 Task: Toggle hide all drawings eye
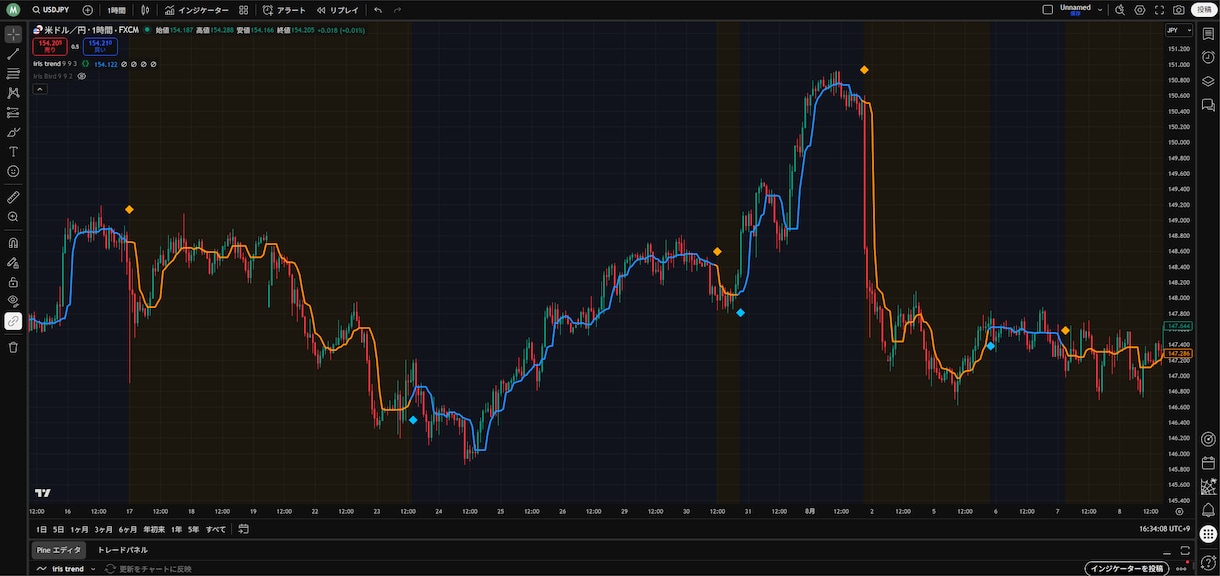tap(13, 301)
